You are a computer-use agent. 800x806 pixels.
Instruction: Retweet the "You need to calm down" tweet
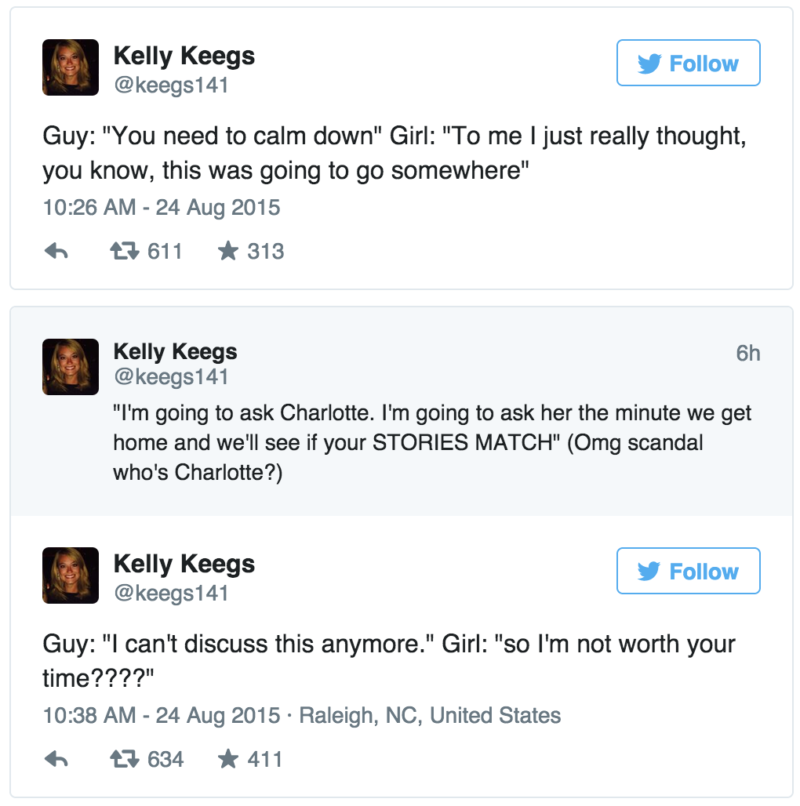pos(124,251)
